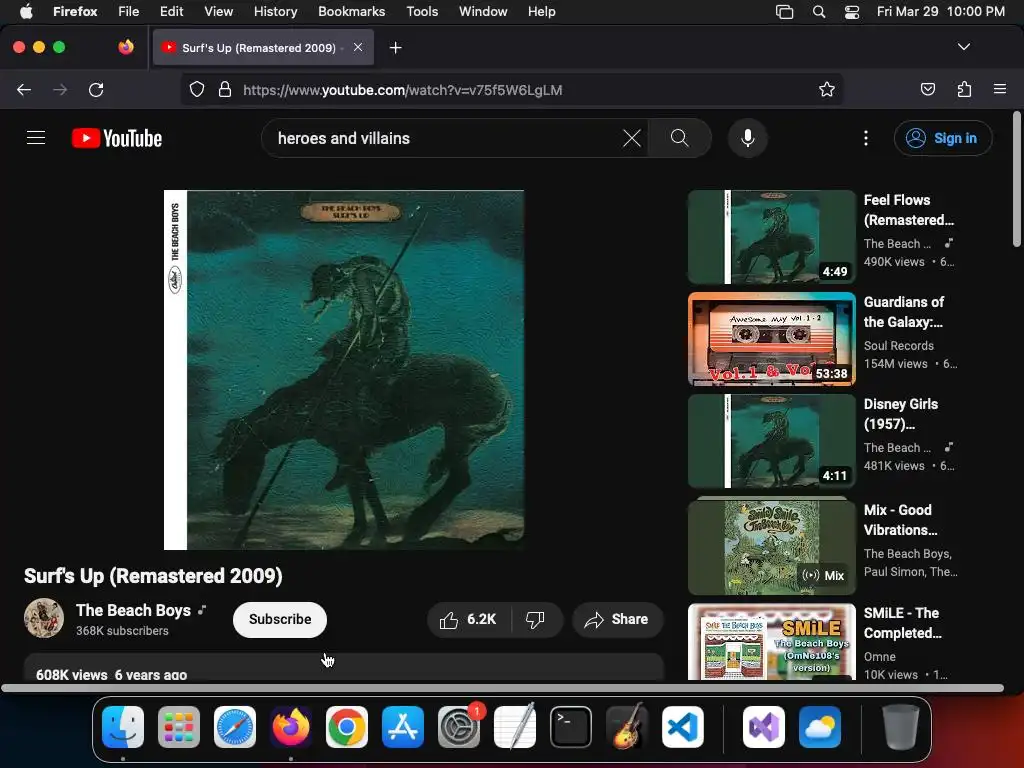The height and width of the screenshot is (768, 1024).
Task: Open the Apple menu
Action: point(26,11)
